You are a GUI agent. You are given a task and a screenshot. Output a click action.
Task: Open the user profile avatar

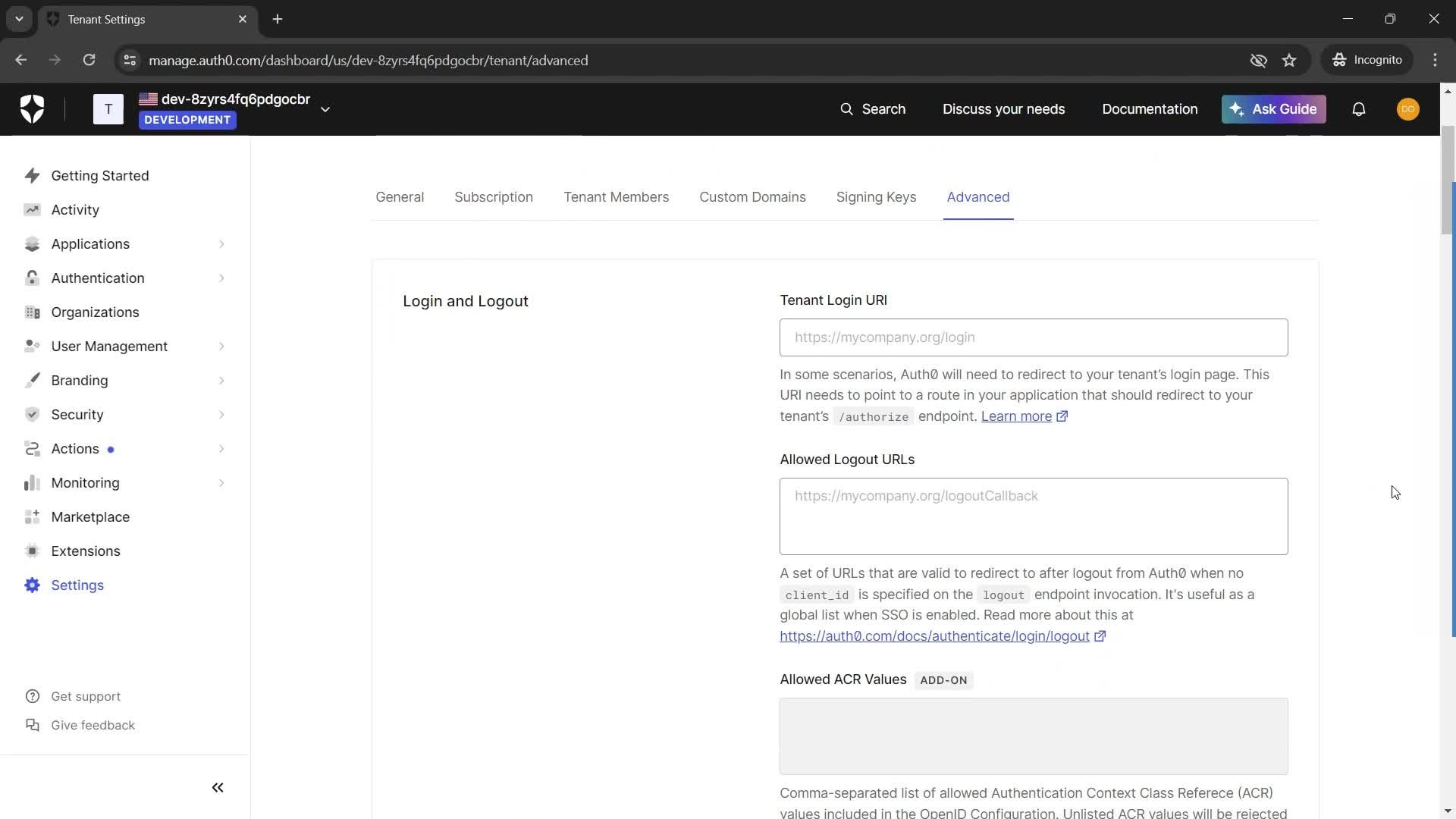pos(1408,109)
